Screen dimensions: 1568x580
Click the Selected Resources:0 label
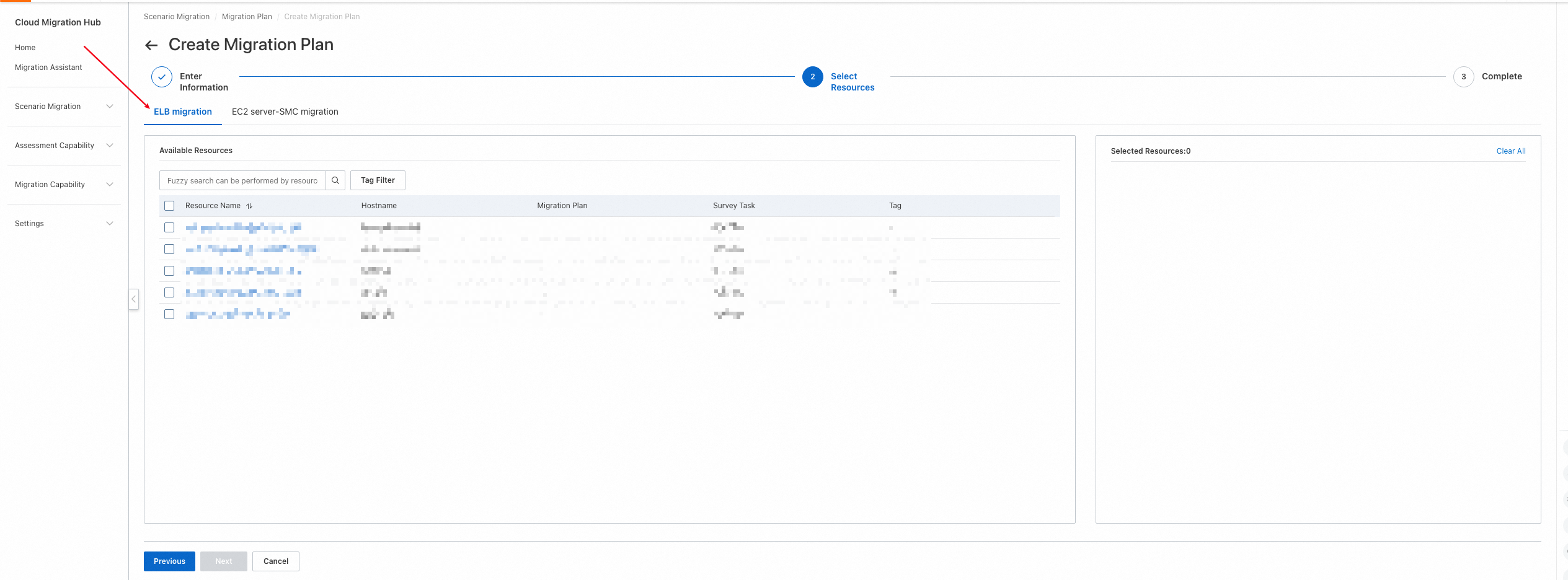pyautogui.click(x=1151, y=151)
